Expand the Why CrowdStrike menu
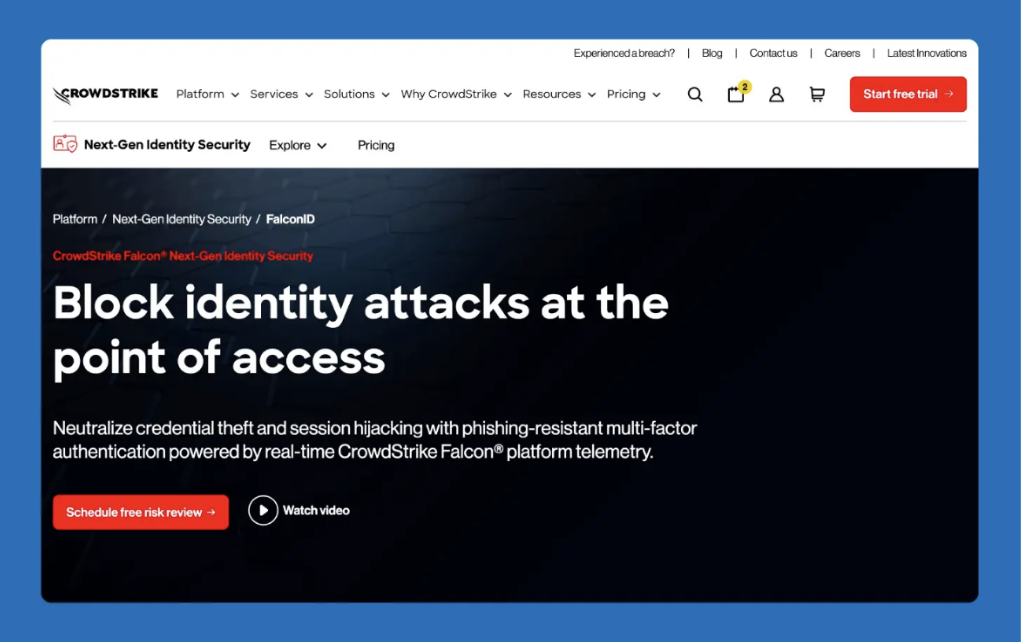Image resolution: width=1022 pixels, height=642 pixels. [x=456, y=94]
